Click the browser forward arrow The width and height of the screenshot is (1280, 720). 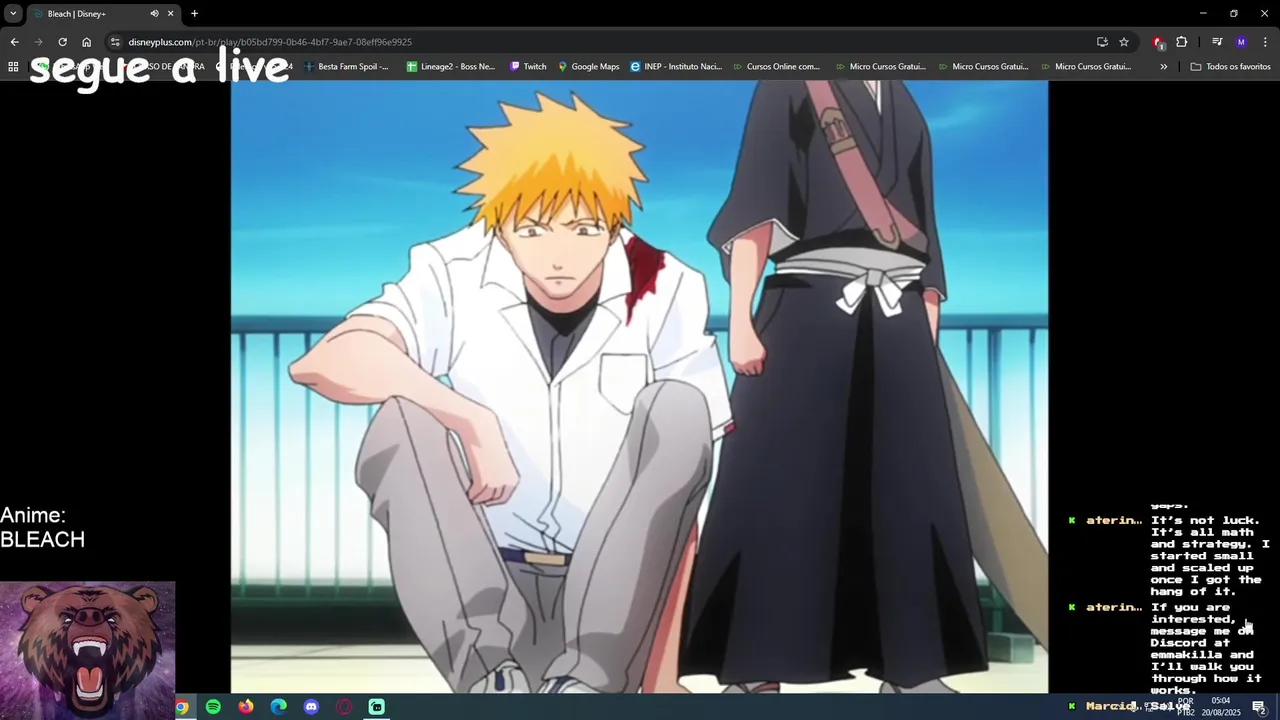(x=38, y=42)
